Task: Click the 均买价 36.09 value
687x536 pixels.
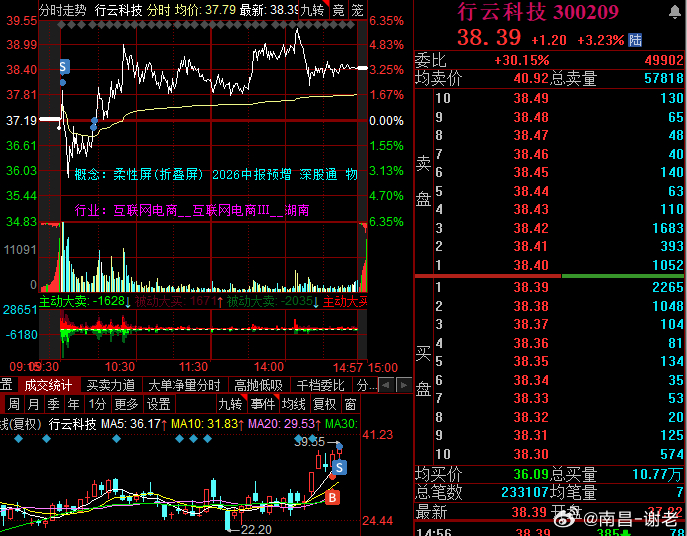Action: (531, 474)
